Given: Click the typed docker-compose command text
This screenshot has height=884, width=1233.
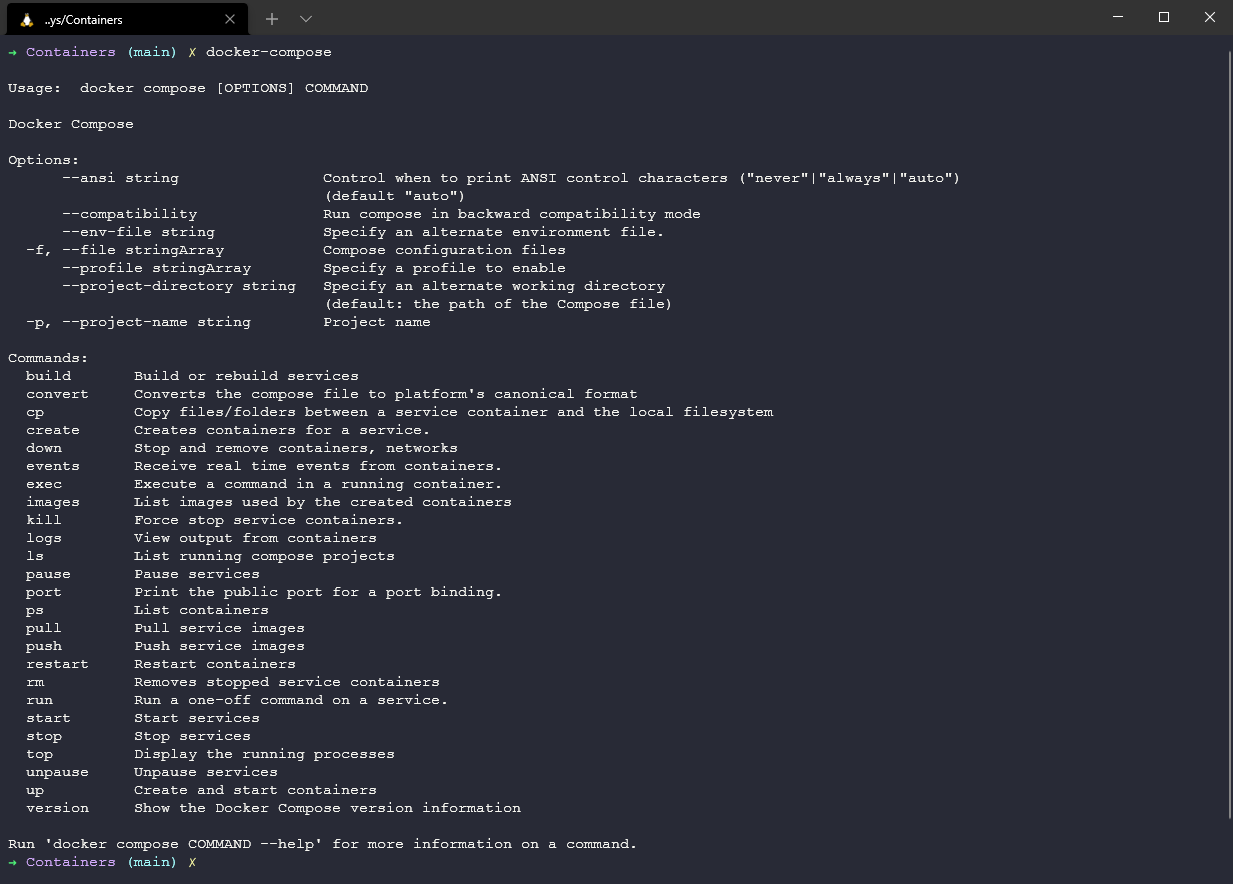Looking at the screenshot, I should [x=268, y=52].
